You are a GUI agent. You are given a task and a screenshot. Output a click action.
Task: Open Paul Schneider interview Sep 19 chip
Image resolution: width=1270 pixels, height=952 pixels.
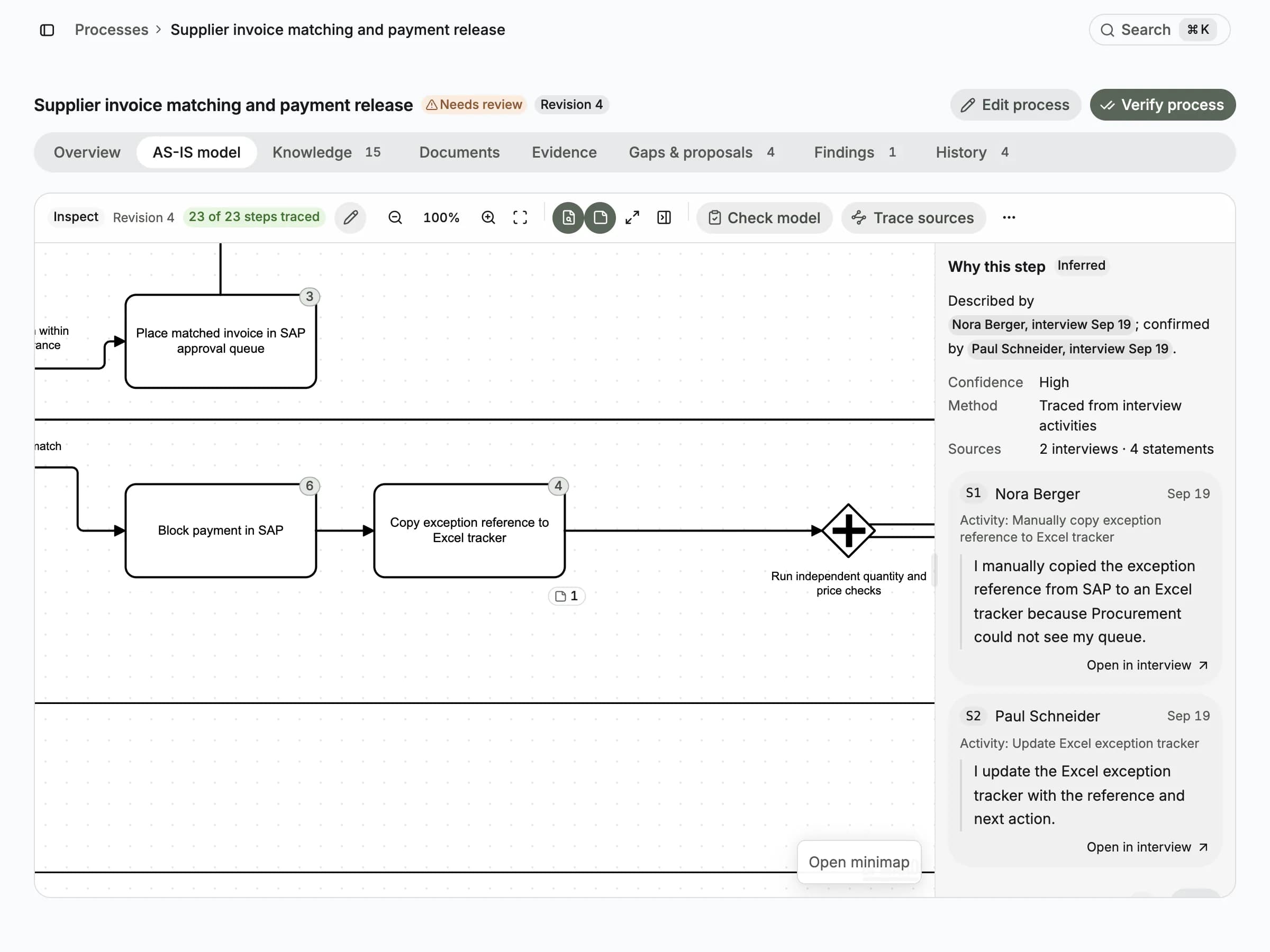(1069, 349)
